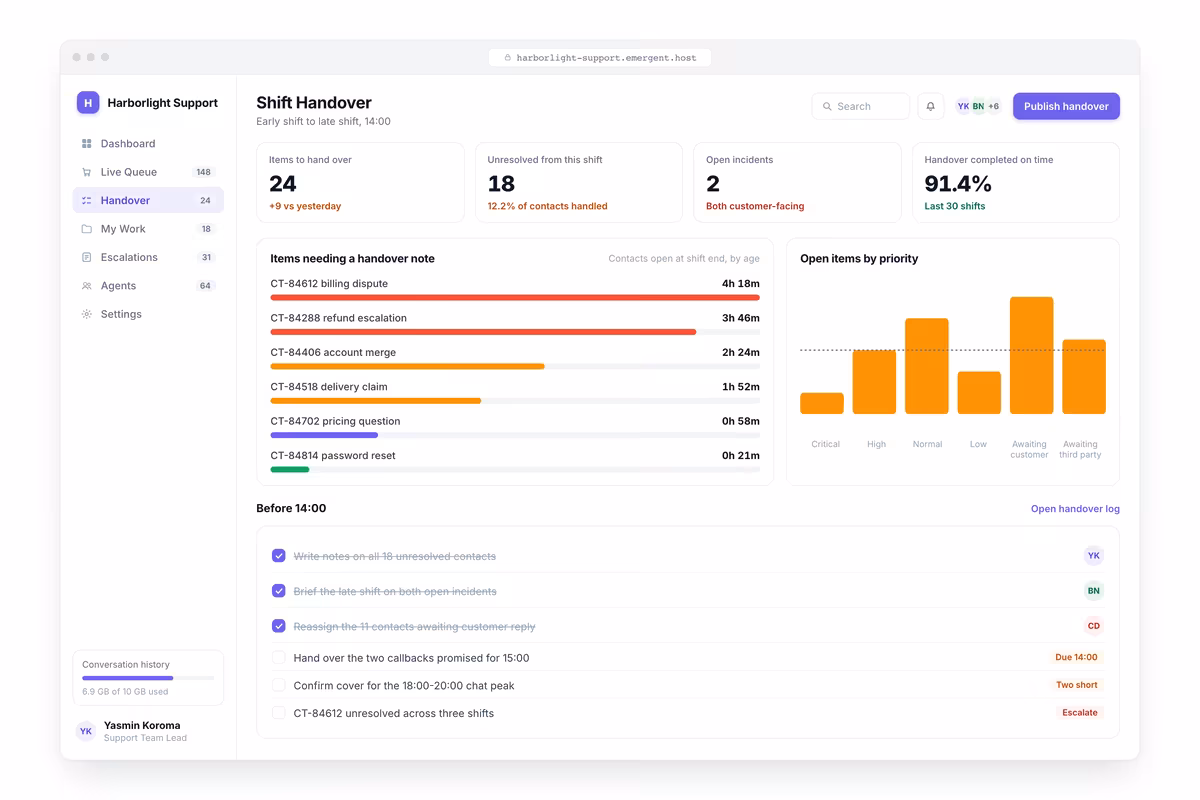Click the Escalations document icon

point(87,257)
